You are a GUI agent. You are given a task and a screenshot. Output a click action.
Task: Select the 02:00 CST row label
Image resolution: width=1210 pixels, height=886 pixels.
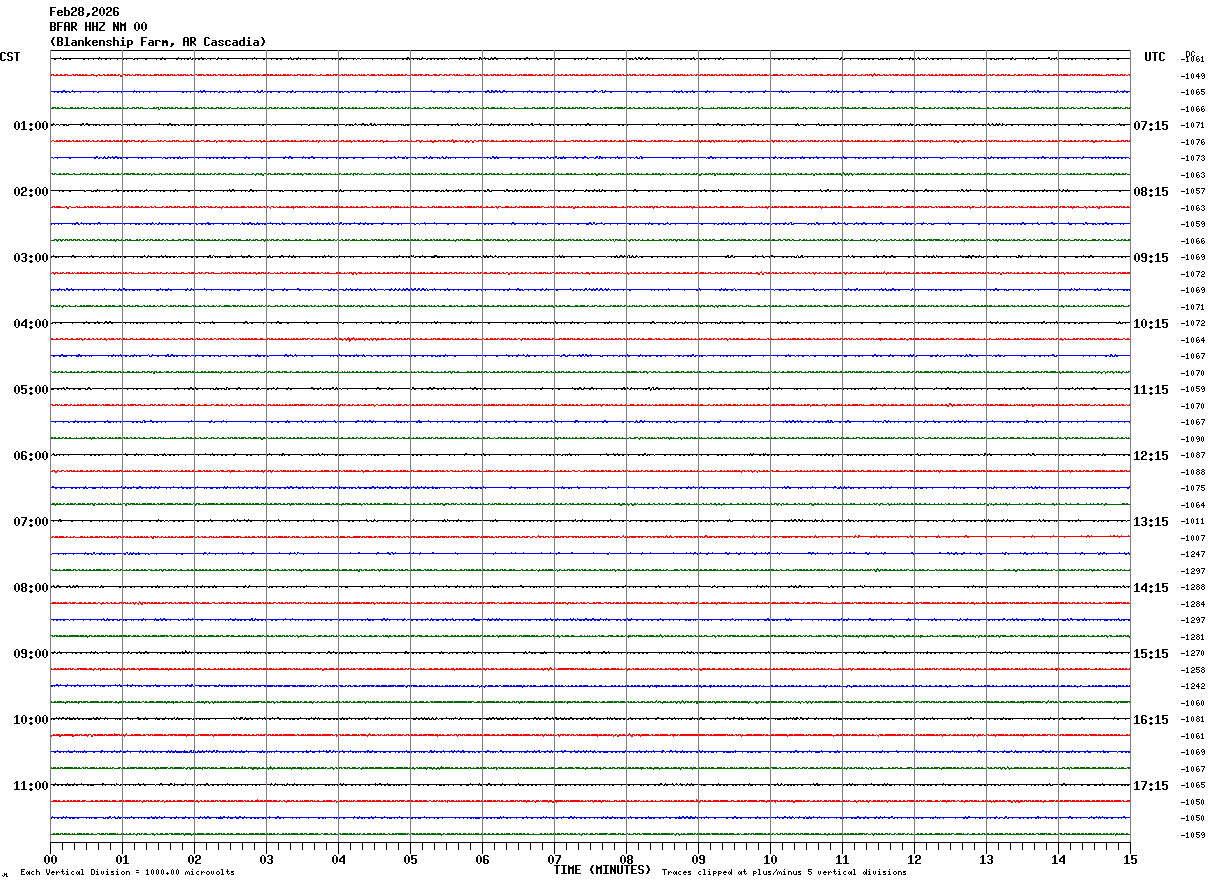[31, 191]
